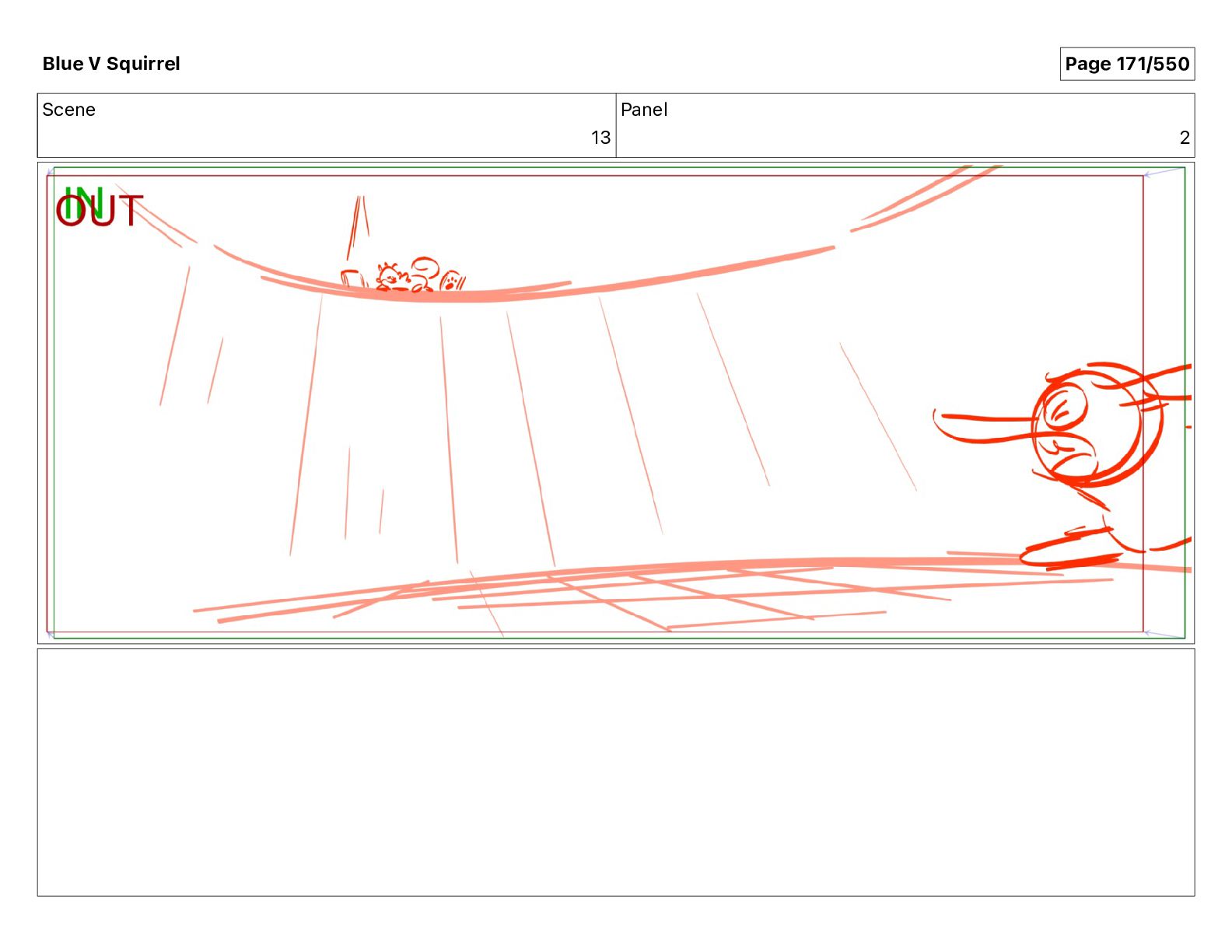
Task: Click the red 'OUT' camera label
Action: [100, 212]
